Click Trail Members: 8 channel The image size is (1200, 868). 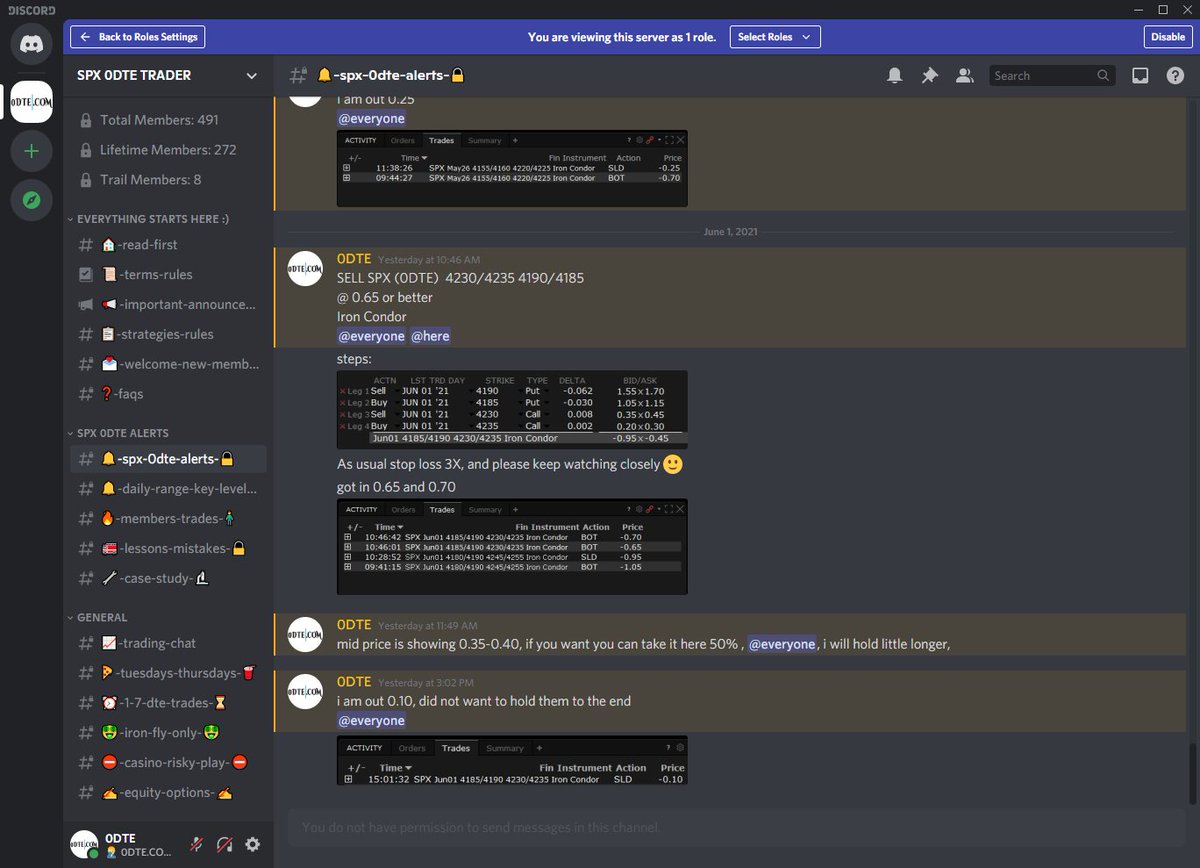[x=168, y=180]
